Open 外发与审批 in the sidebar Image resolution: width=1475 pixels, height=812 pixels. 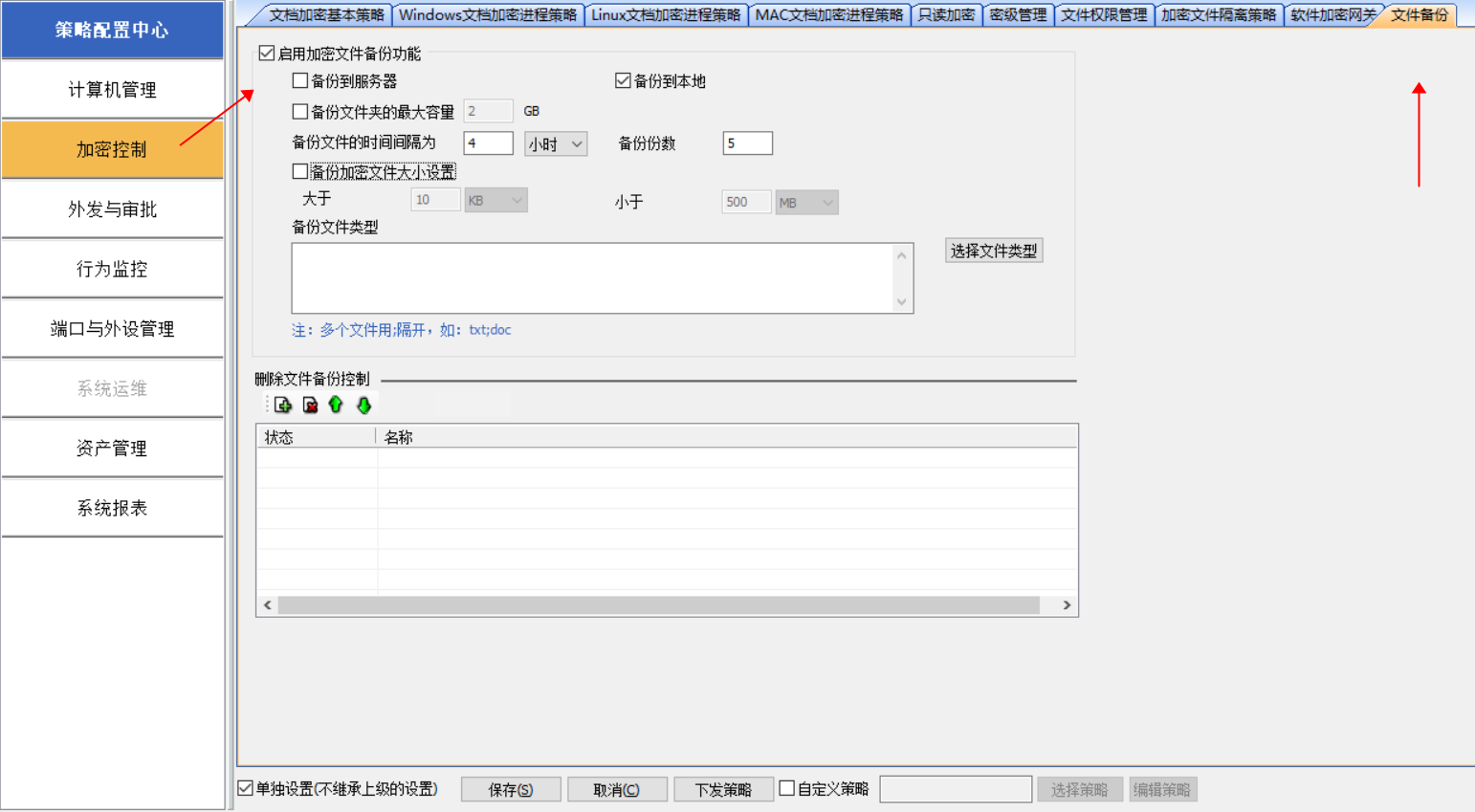112,209
